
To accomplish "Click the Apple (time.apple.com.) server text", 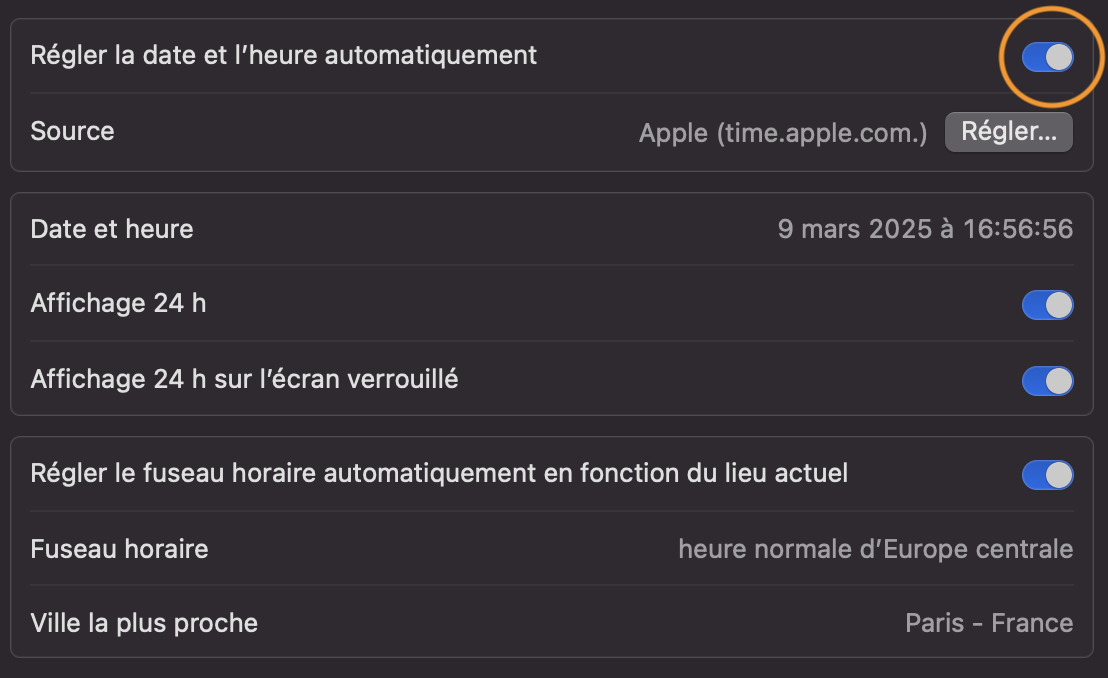I will tap(783, 133).
